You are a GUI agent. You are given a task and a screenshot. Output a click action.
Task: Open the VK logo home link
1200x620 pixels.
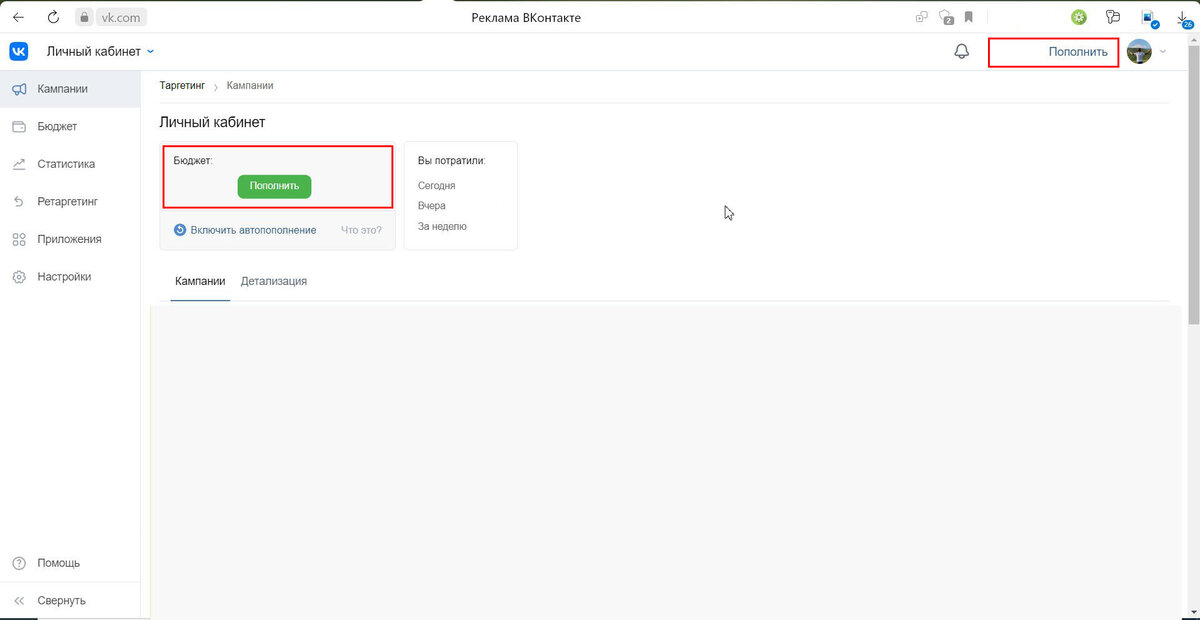pyautogui.click(x=19, y=51)
